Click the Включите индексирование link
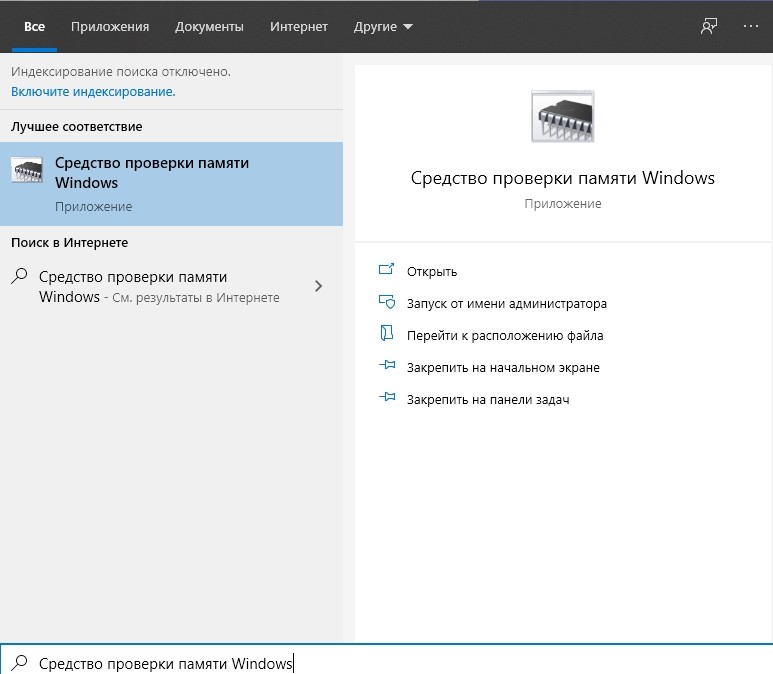773x674 pixels. (x=93, y=92)
